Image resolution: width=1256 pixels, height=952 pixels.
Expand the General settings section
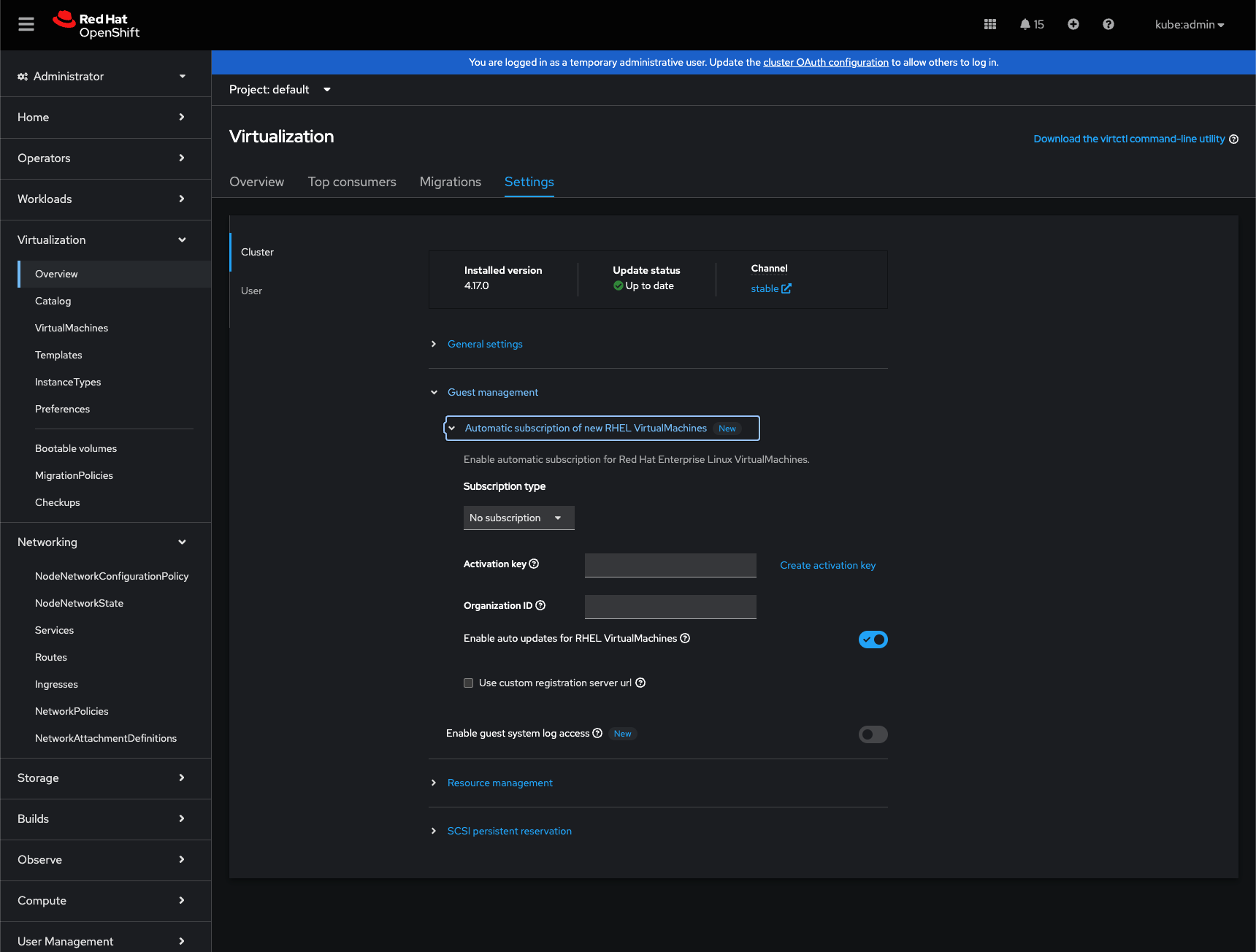(485, 344)
